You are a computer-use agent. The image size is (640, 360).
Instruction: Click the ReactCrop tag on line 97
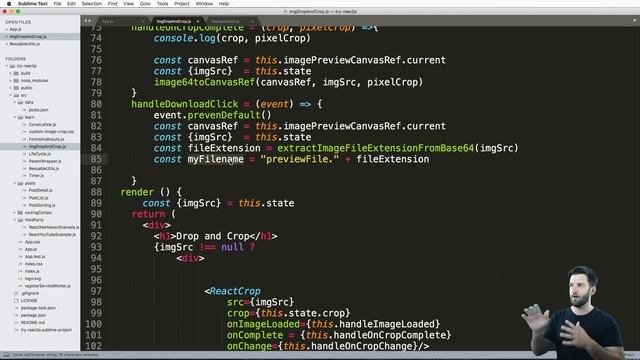tap(235, 291)
